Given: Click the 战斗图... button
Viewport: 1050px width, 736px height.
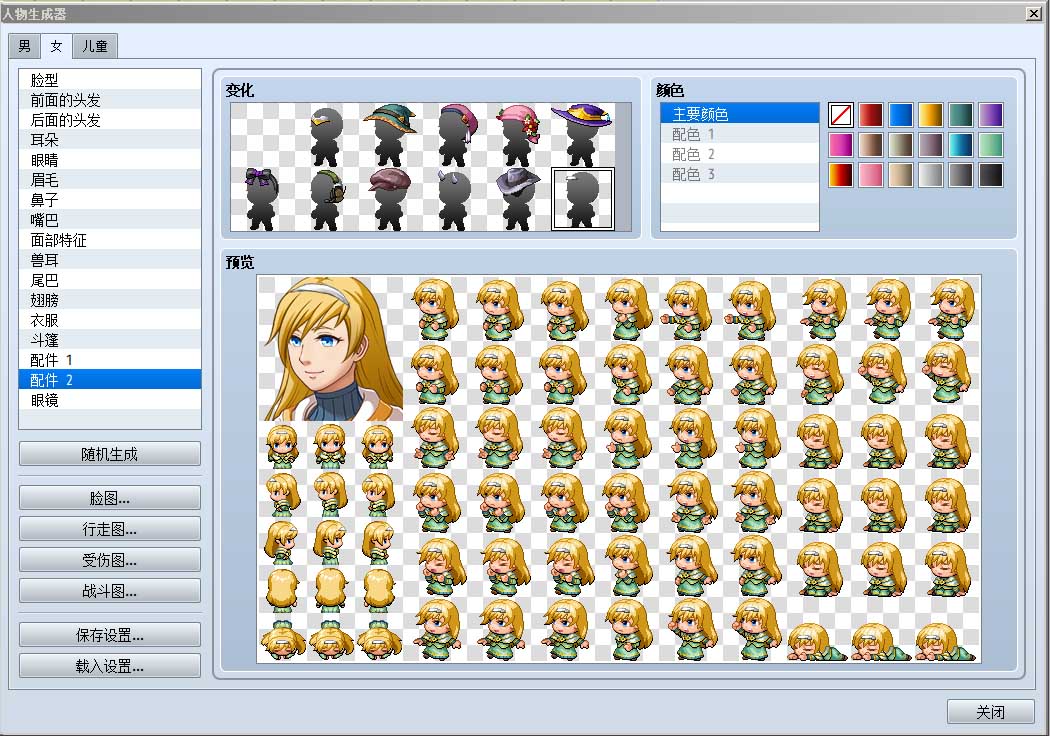Looking at the screenshot, I should (x=110, y=591).
